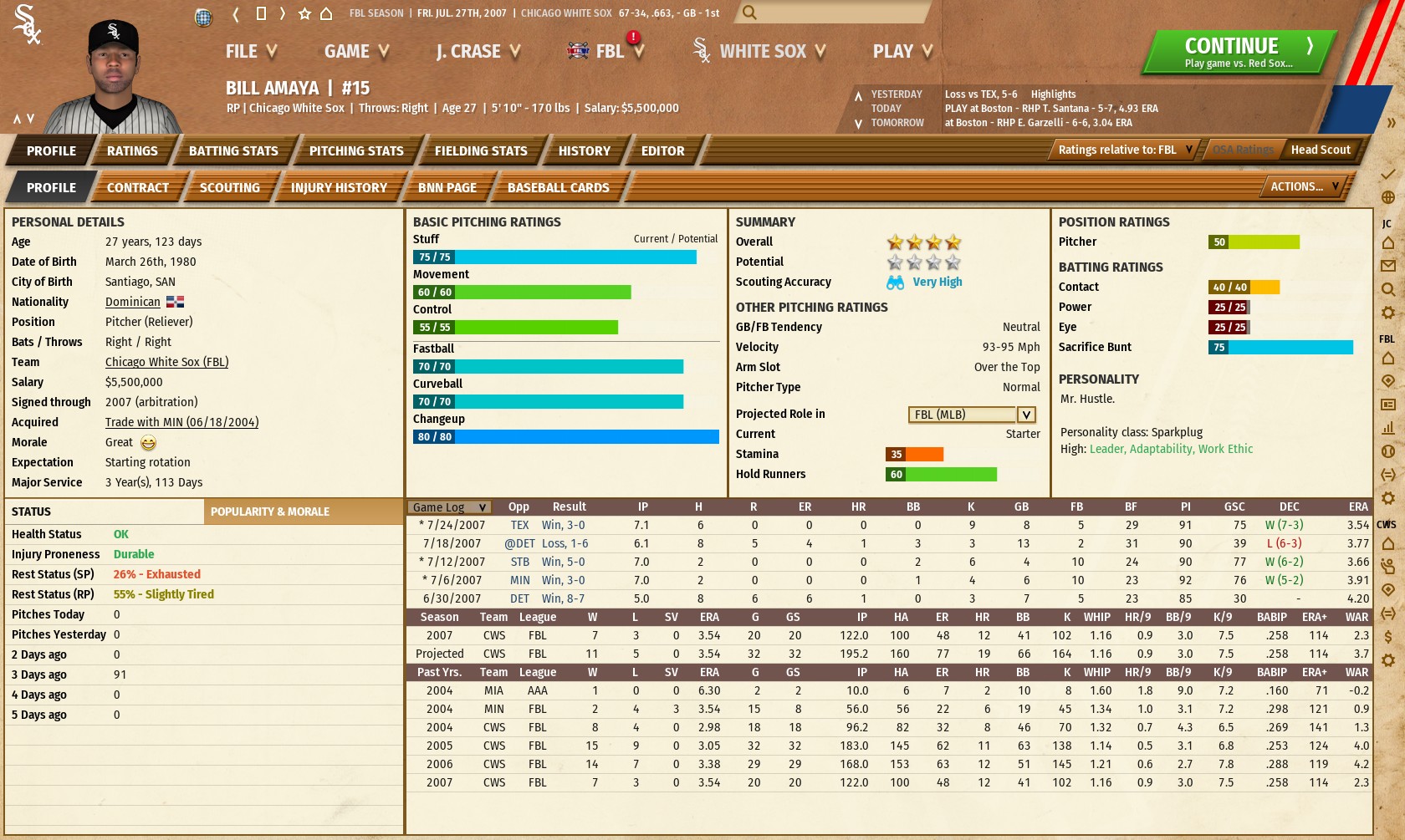Click the Changeup 80/80 rating bar
This screenshot has width=1405, height=840.
click(565, 437)
